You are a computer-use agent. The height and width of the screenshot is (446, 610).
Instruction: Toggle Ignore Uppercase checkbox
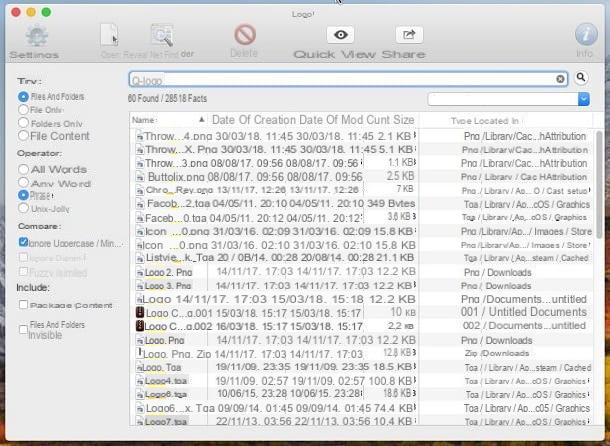click(x=23, y=242)
